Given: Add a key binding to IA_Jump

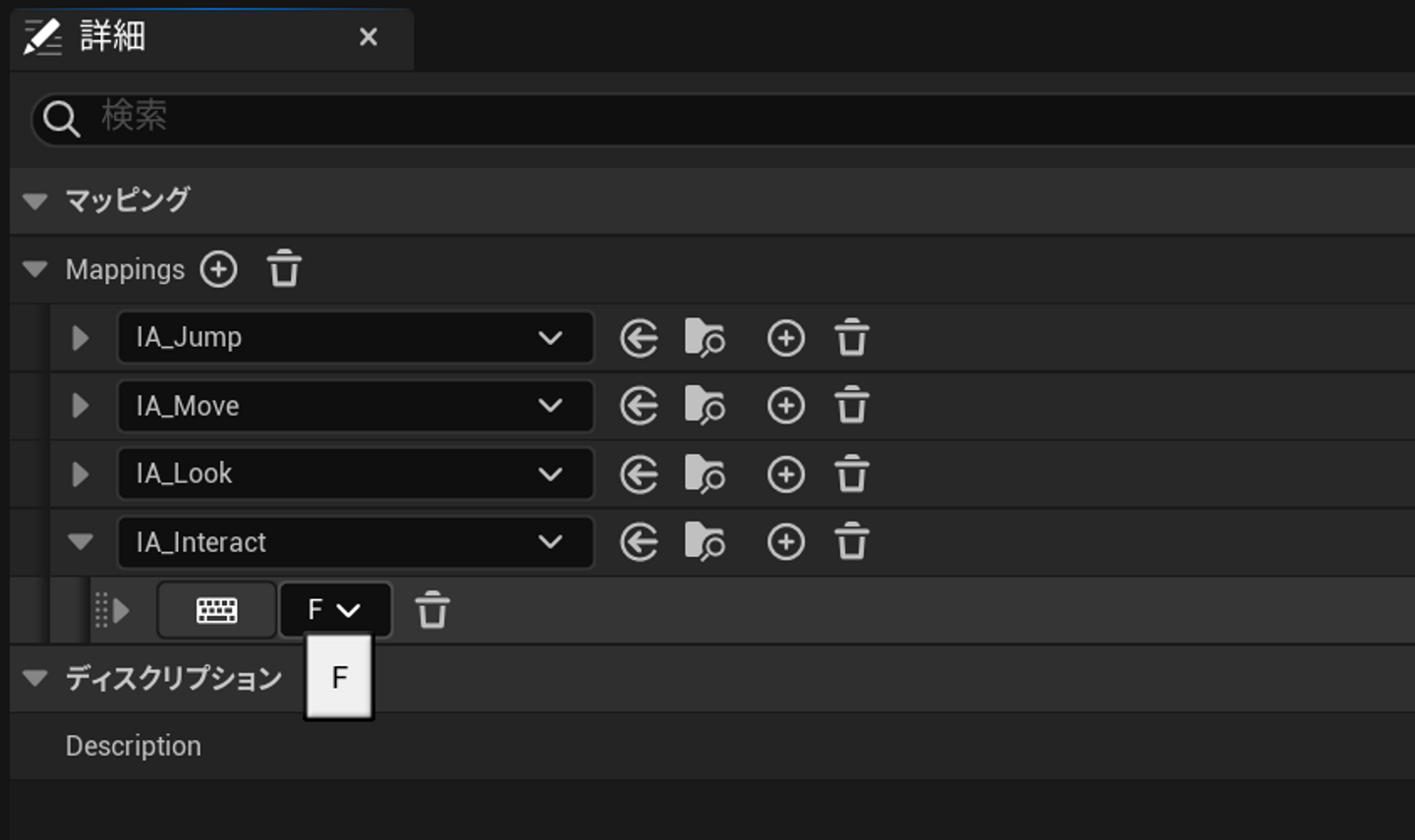Looking at the screenshot, I should click(x=785, y=338).
